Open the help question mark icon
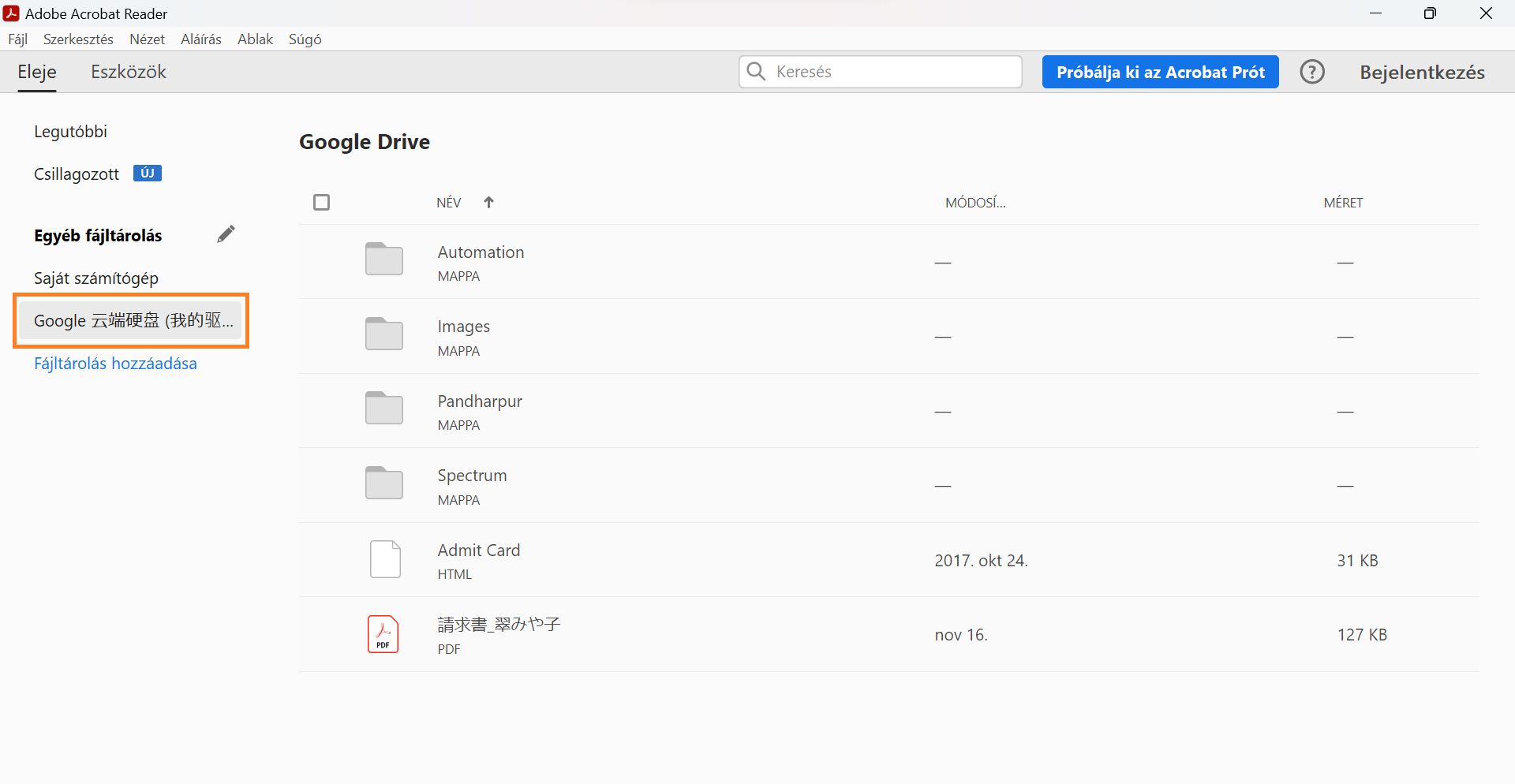This screenshot has height=784, width=1515. pyautogui.click(x=1312, y=72)
